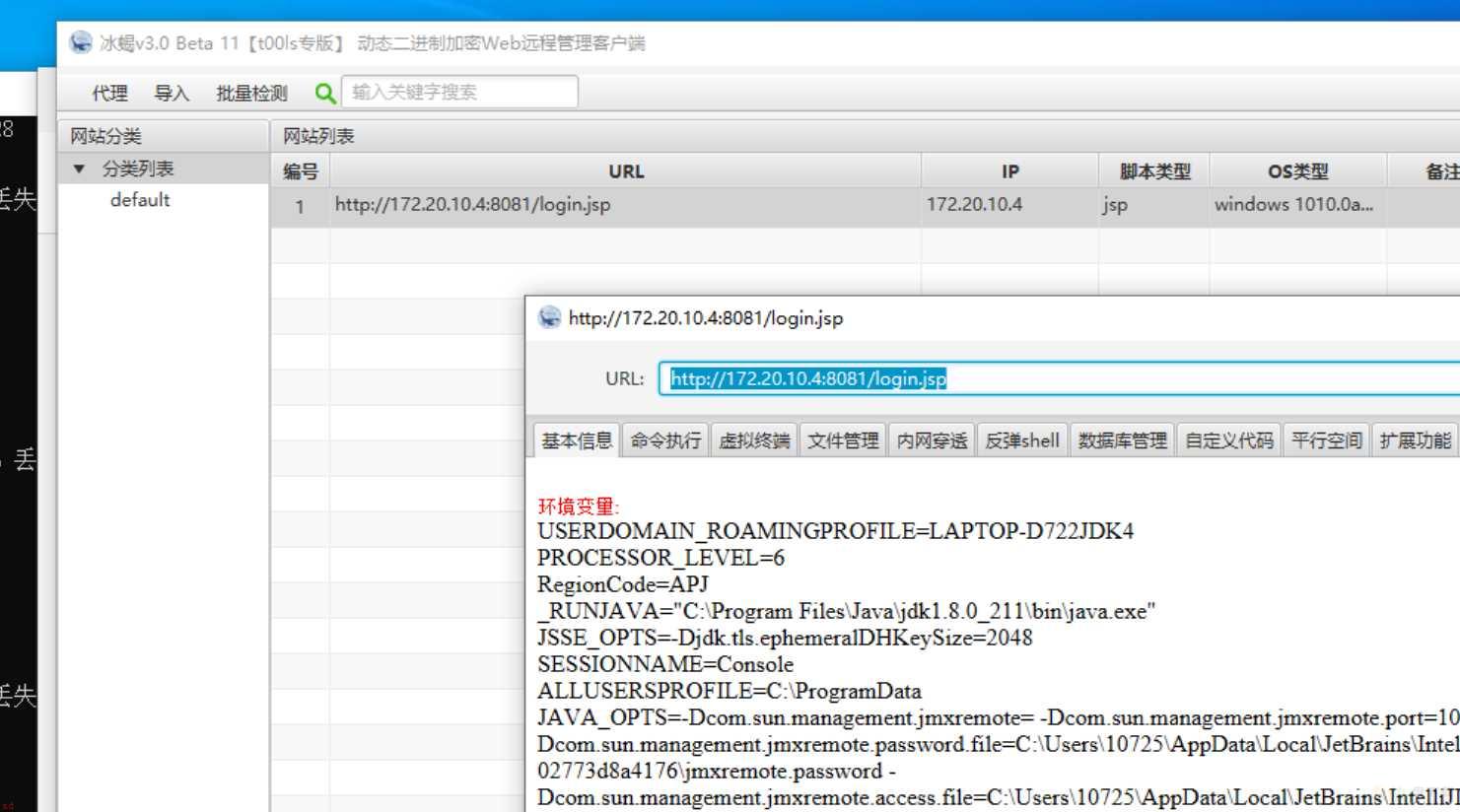Click the Behinder app icon in title bar

(81, 42)
